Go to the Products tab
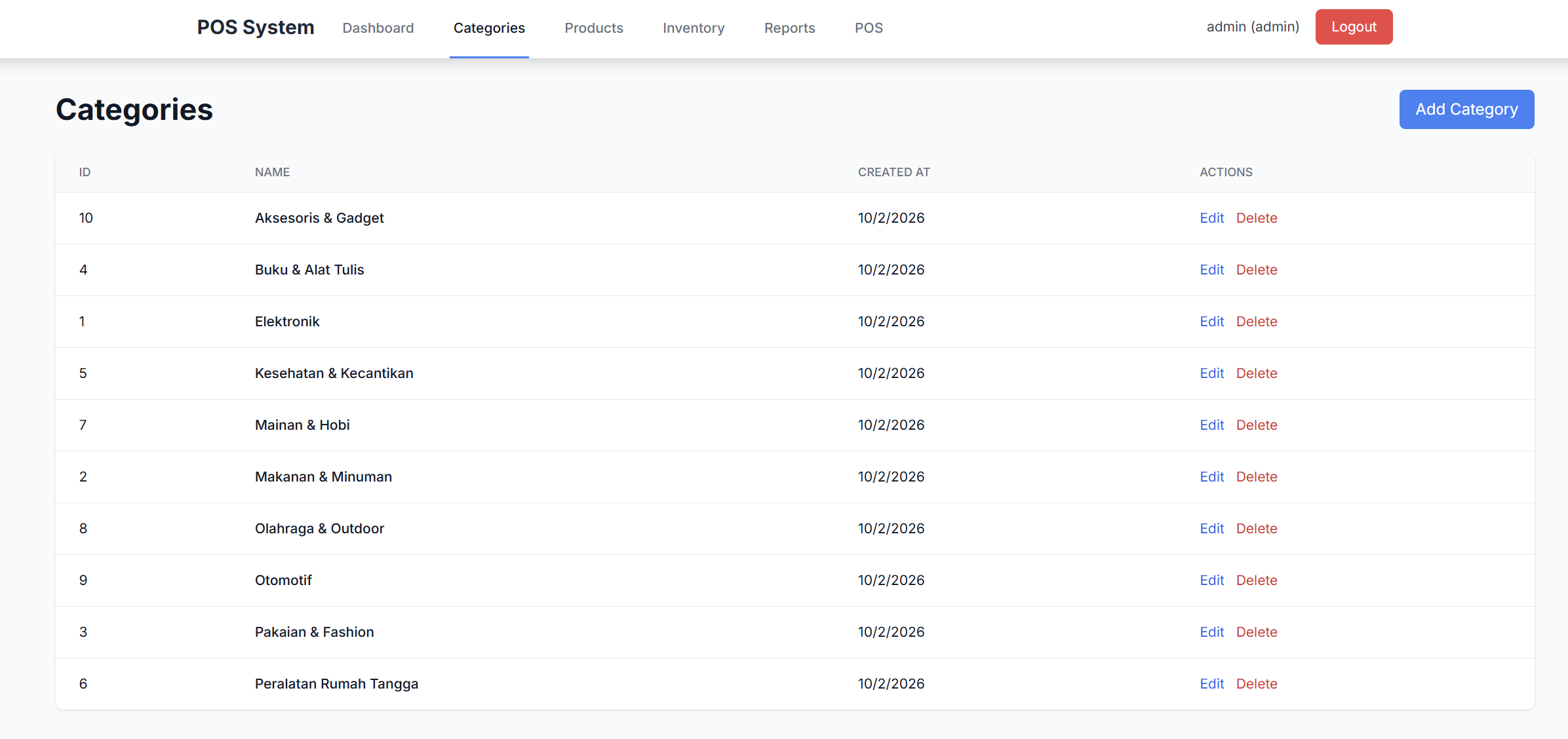 click(x=594, y=28)
